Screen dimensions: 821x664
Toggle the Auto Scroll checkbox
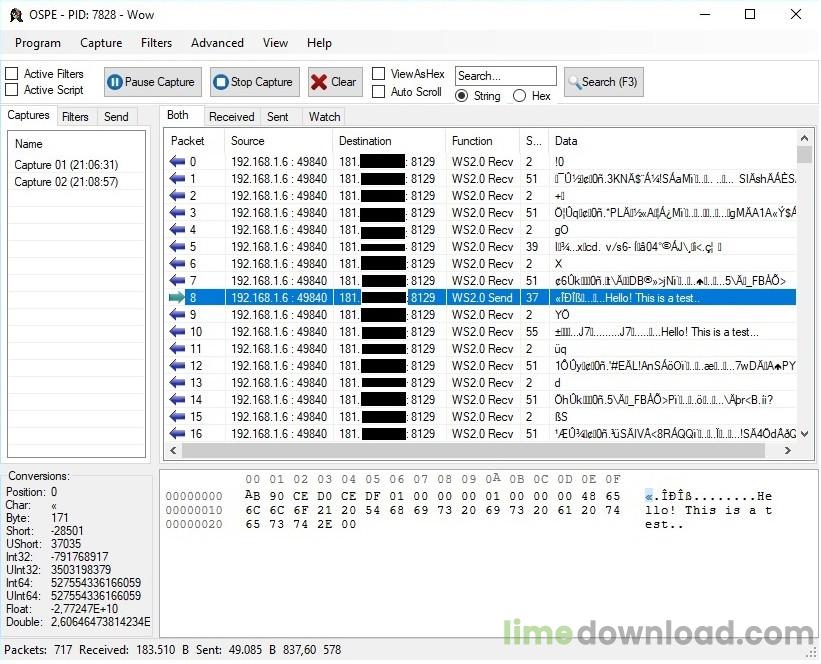[x=378, y=92]
